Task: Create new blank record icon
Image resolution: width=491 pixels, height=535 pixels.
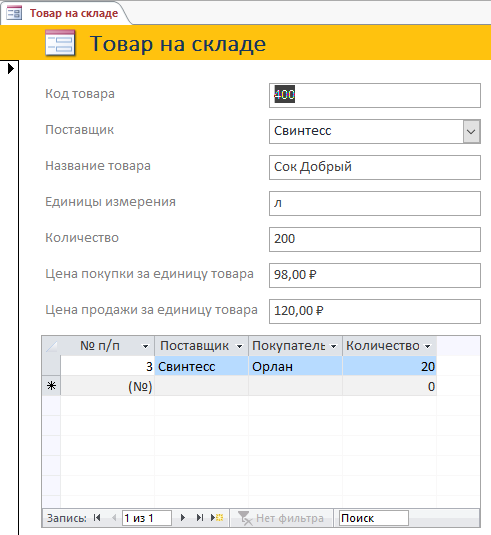Action: tap(217, 518)
